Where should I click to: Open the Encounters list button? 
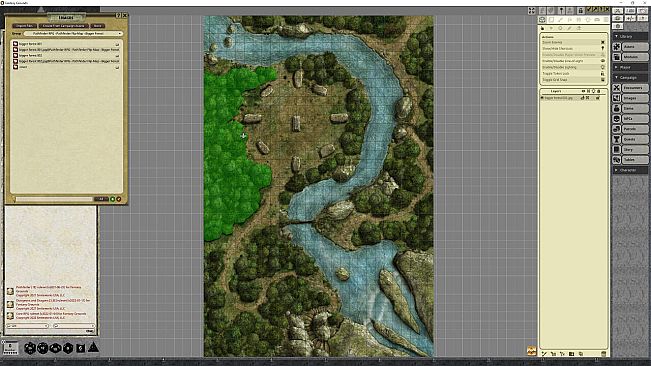coord(635,88)
